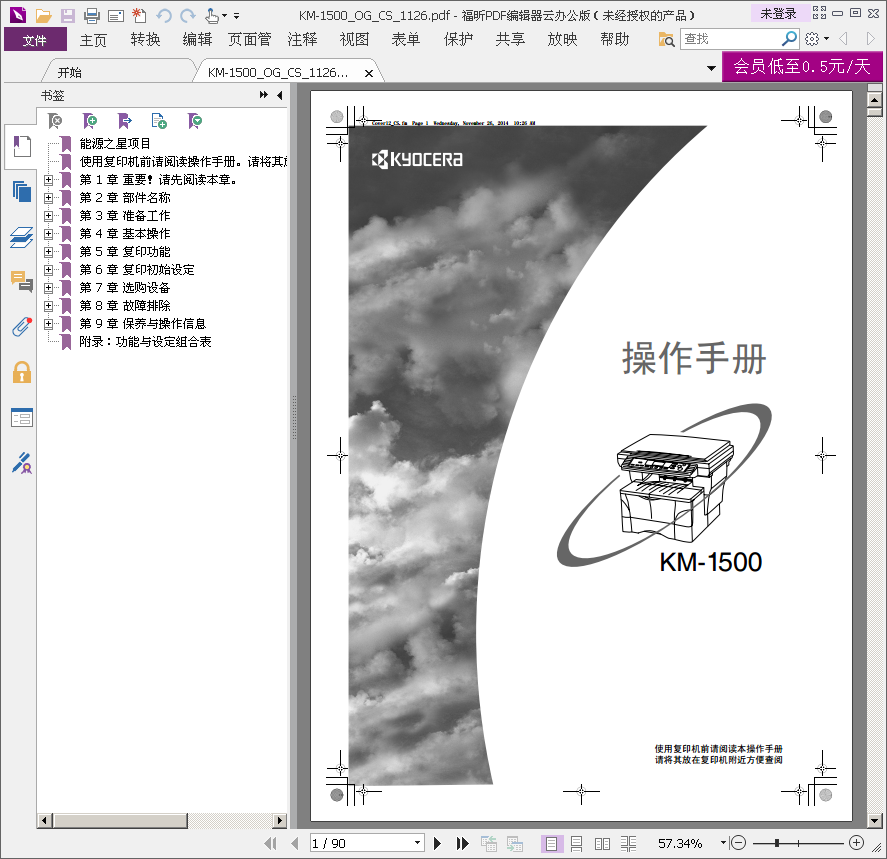Image resolution: width=887 pixels, height=859 pixels.
Task: Click the add new bookmark icon
Action: (x=89, y=120)
